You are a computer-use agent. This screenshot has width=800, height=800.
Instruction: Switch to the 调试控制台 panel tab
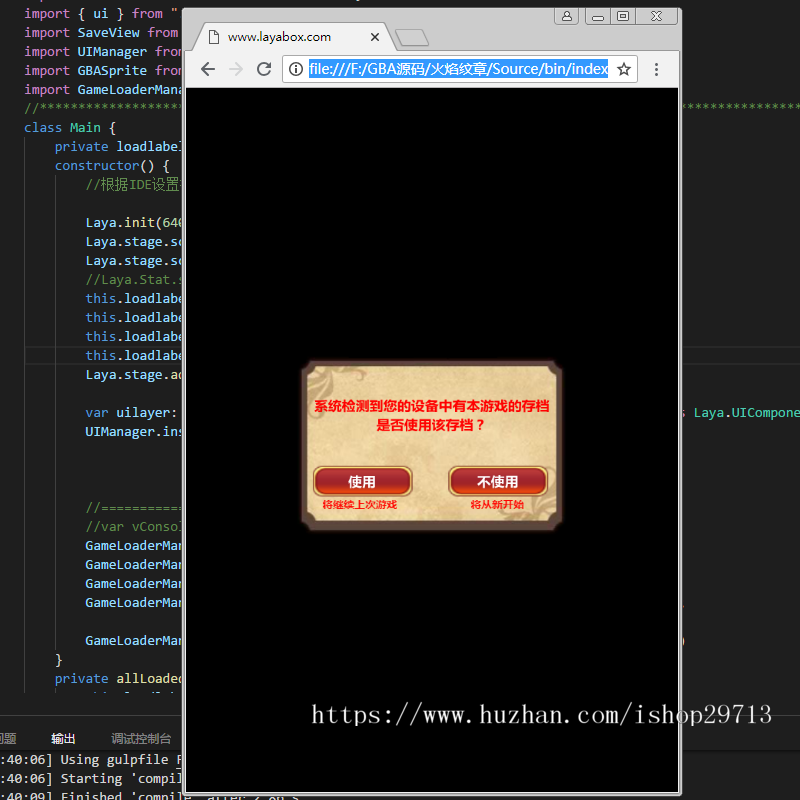141,738
